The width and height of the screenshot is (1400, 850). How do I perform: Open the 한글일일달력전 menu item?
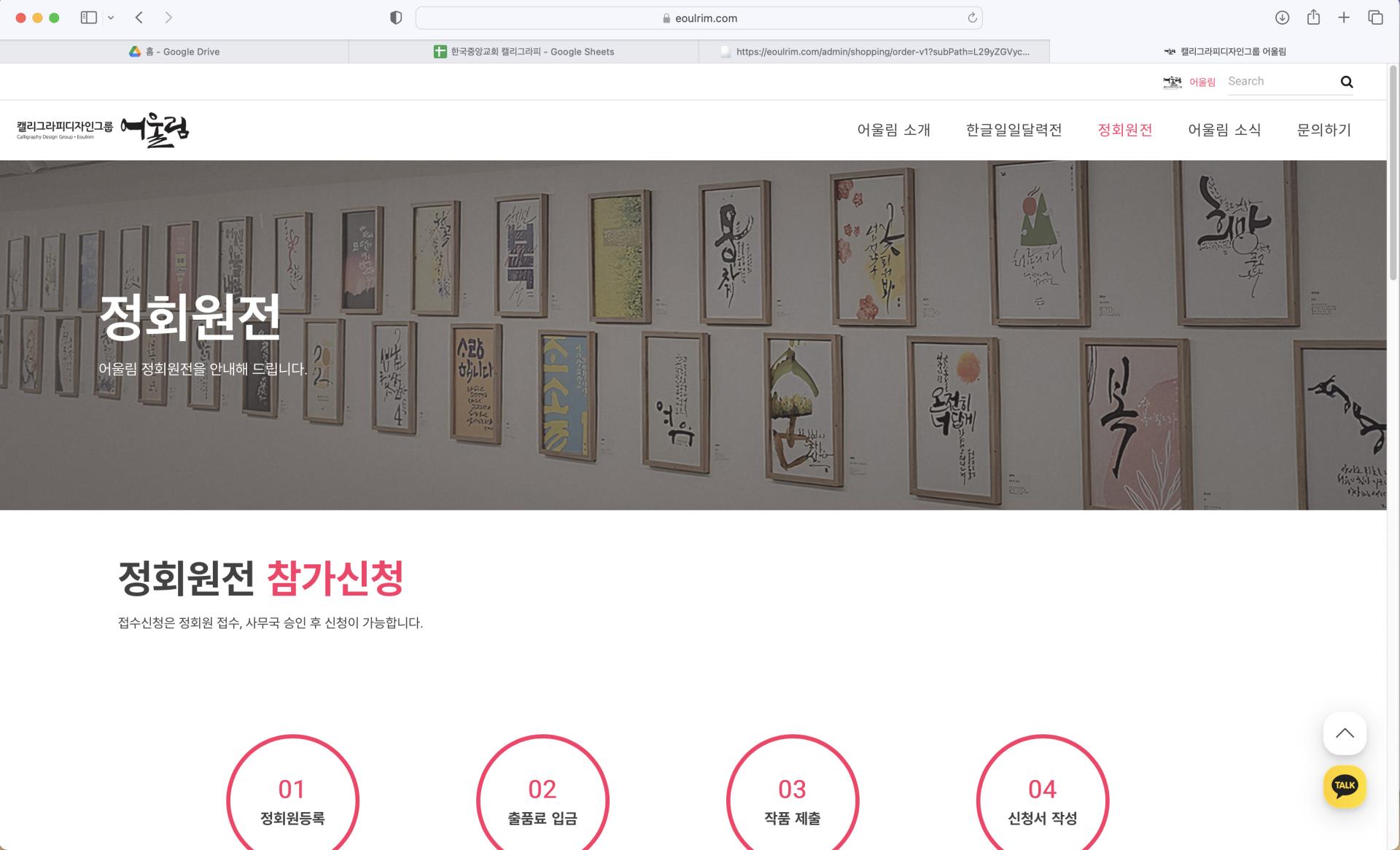[x=1014, y=130]
